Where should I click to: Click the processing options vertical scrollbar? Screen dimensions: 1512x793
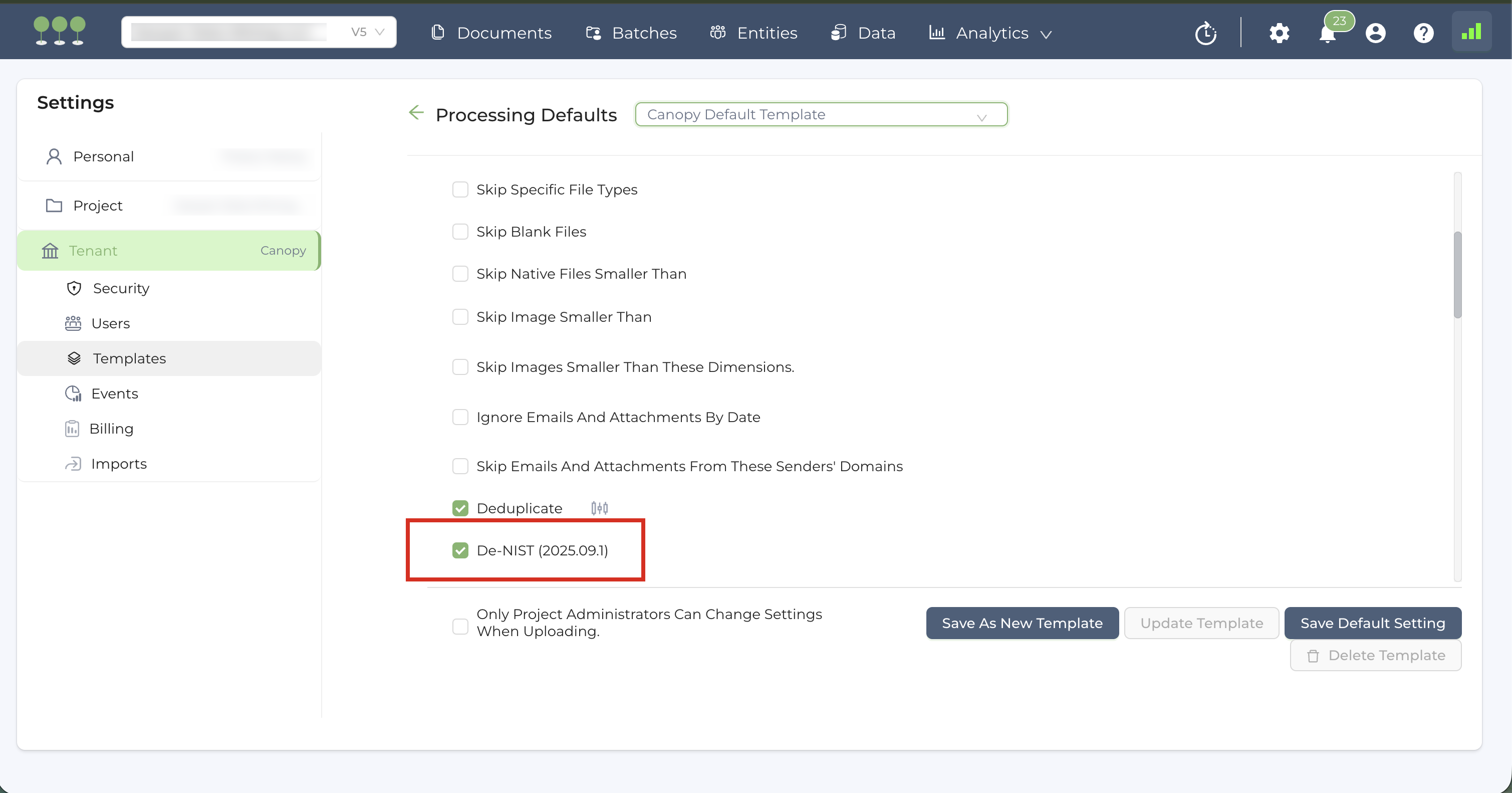[1457, 275]
